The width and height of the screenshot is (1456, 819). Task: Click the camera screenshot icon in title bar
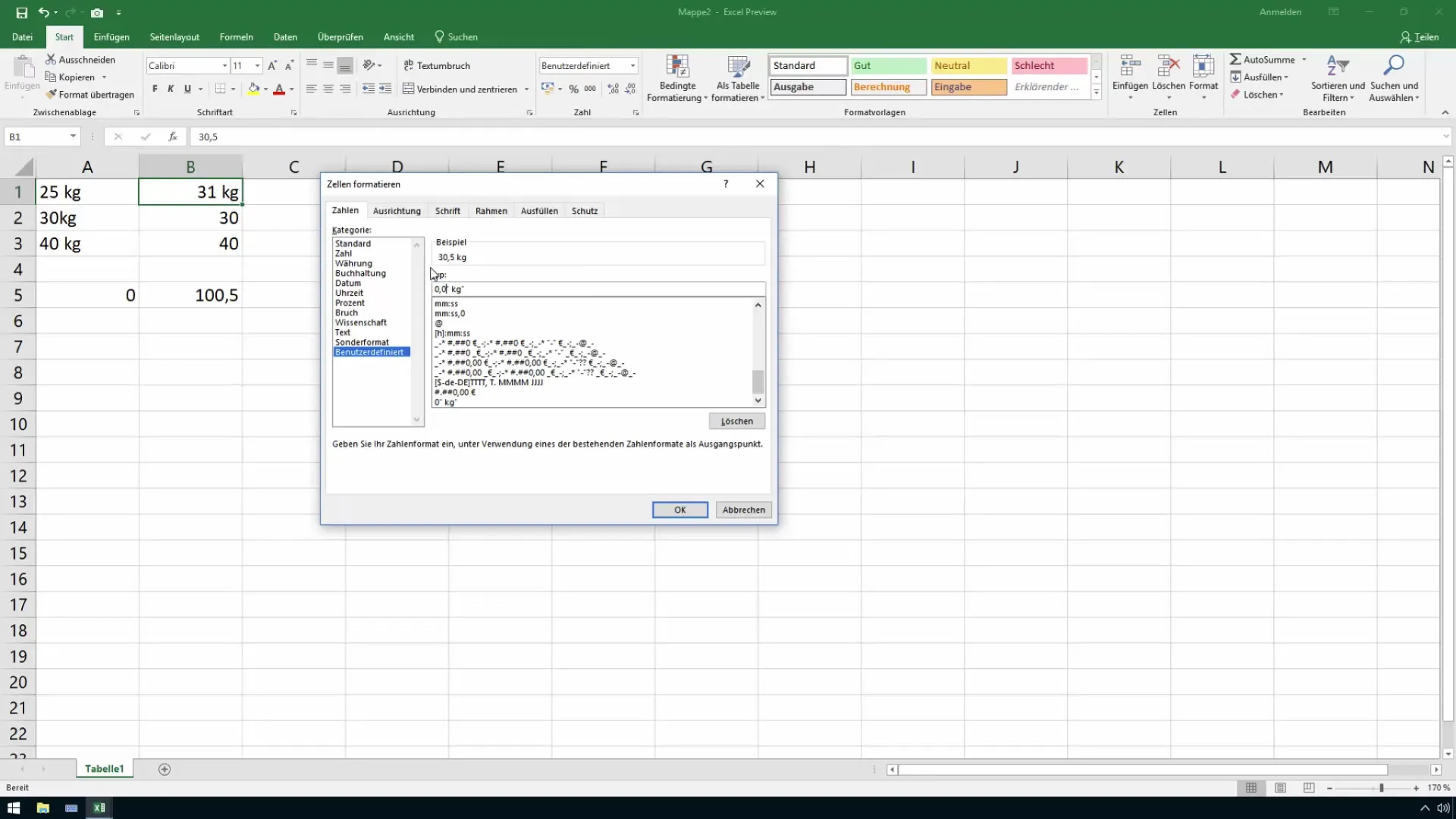pyautogui.click(x=97, y=13)
